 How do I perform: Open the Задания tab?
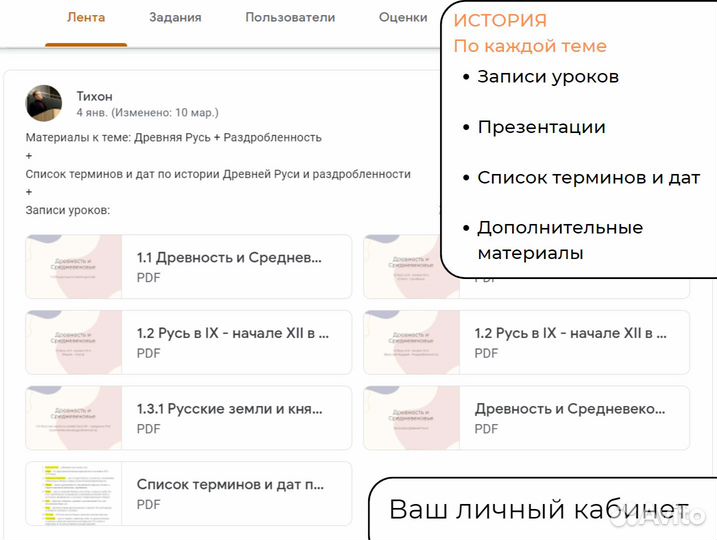click(x=175, y=18)
